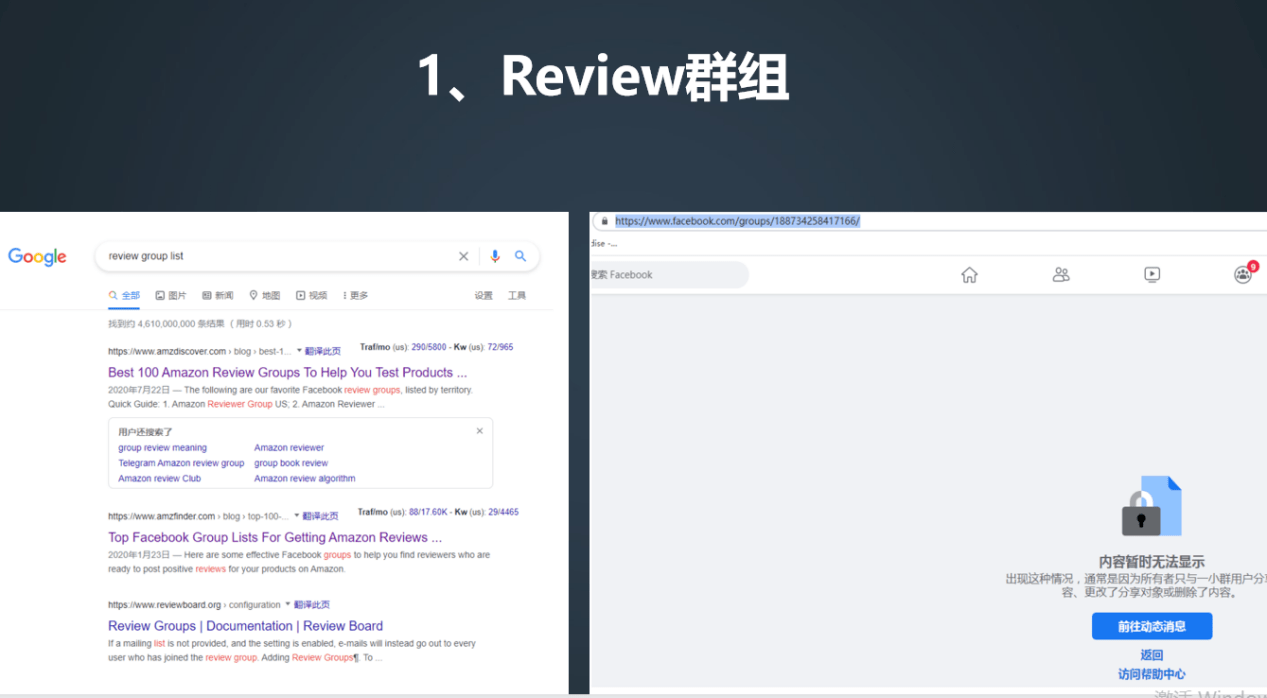Click 翻译此页 for amzfinder.com result
1267x698 pixels.
pos(320,517)
